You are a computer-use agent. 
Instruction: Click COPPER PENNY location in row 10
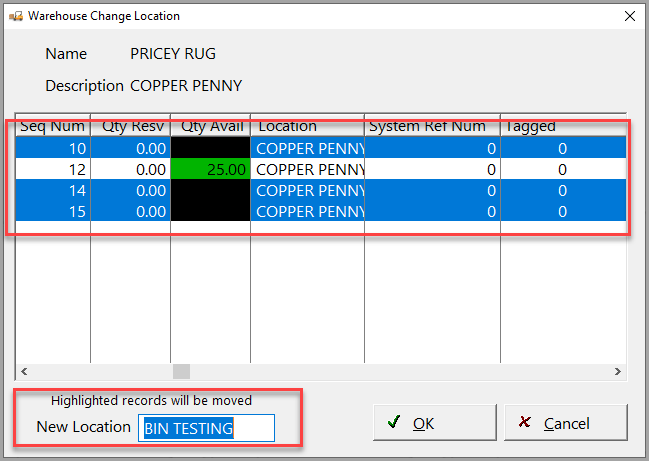[x=308, y=148]
